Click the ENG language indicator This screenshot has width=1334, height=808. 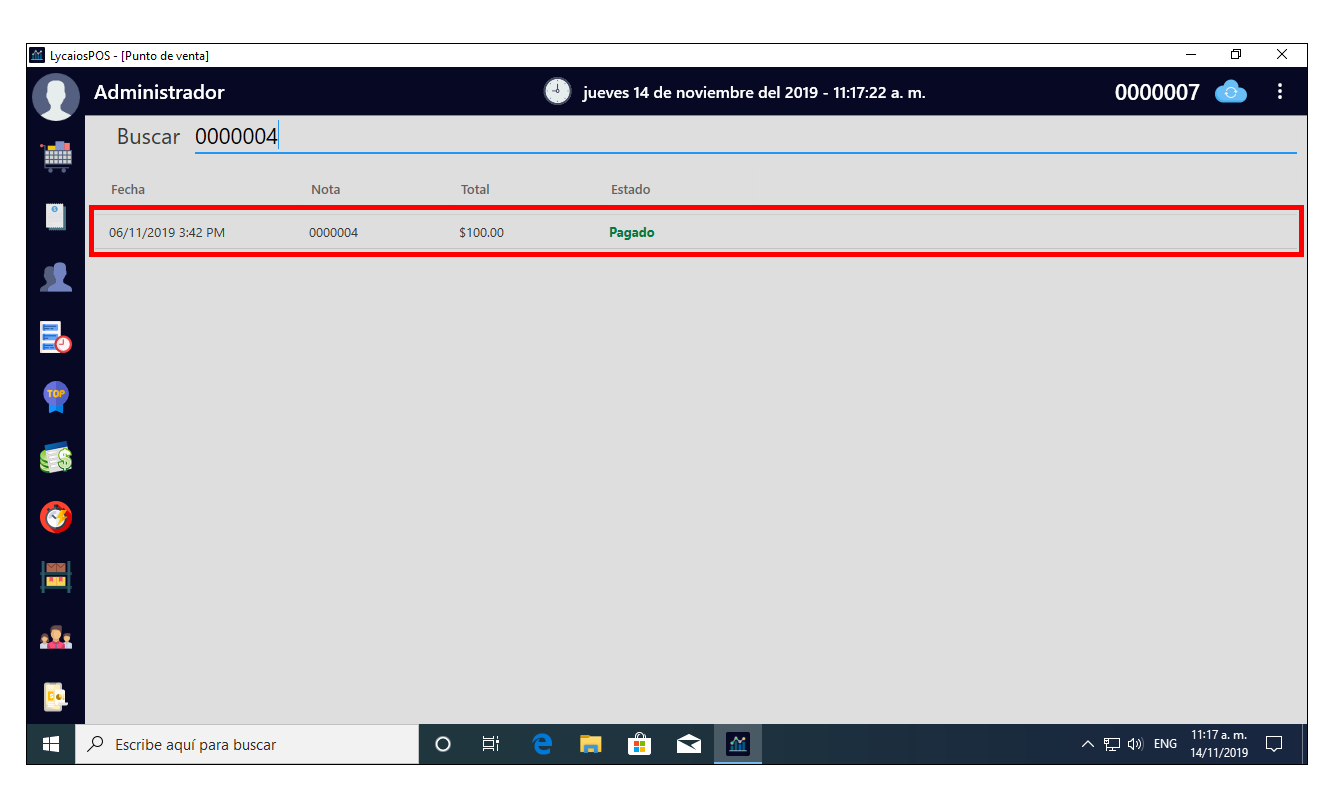point(1165,744)
